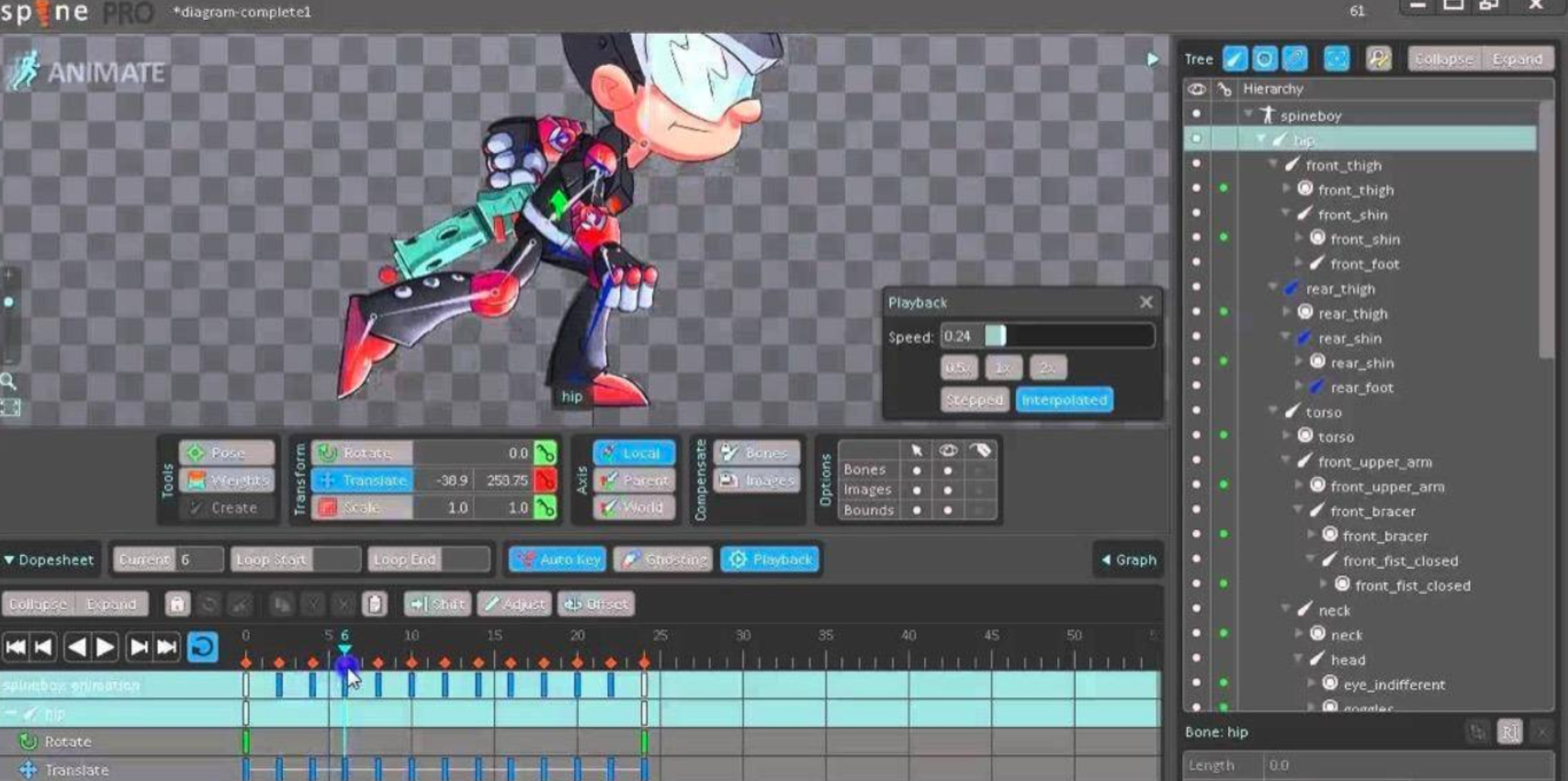Jump to last frame in timeline
Image resolution: width=1568 pixels, height=781 pixels.
[x=167, y=648]
